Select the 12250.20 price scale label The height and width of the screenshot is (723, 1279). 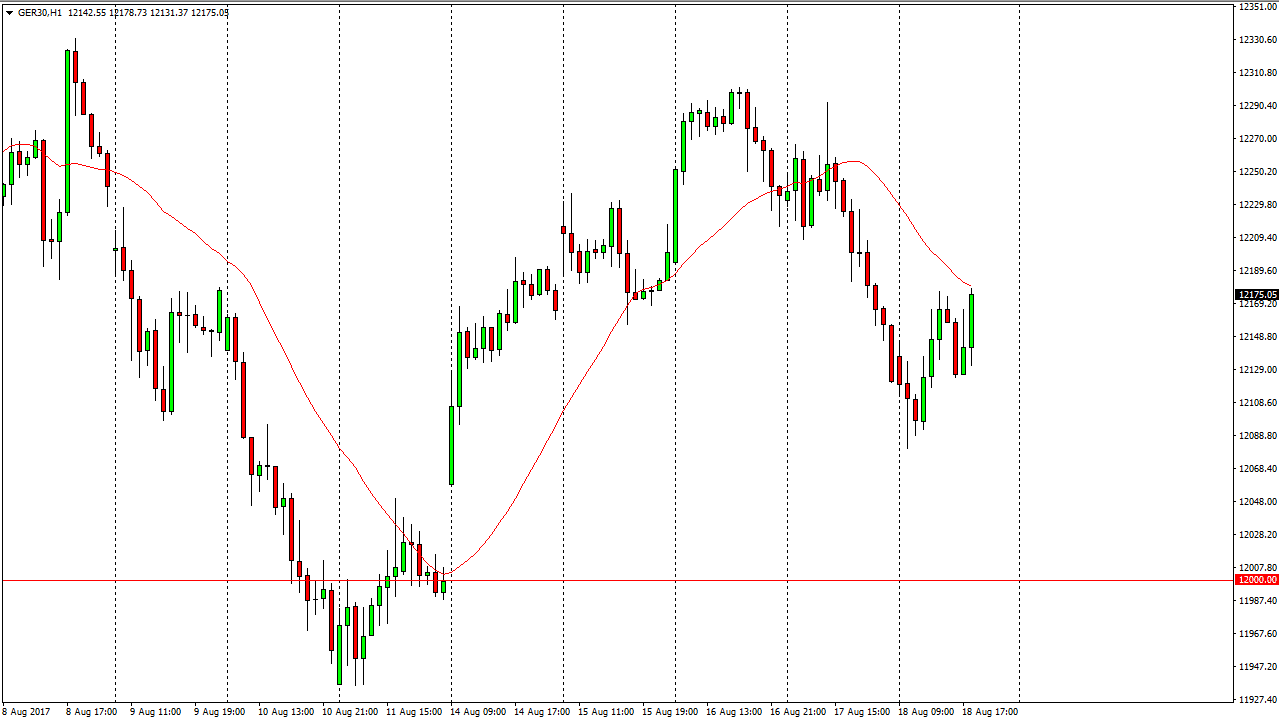click(1257, 172)
